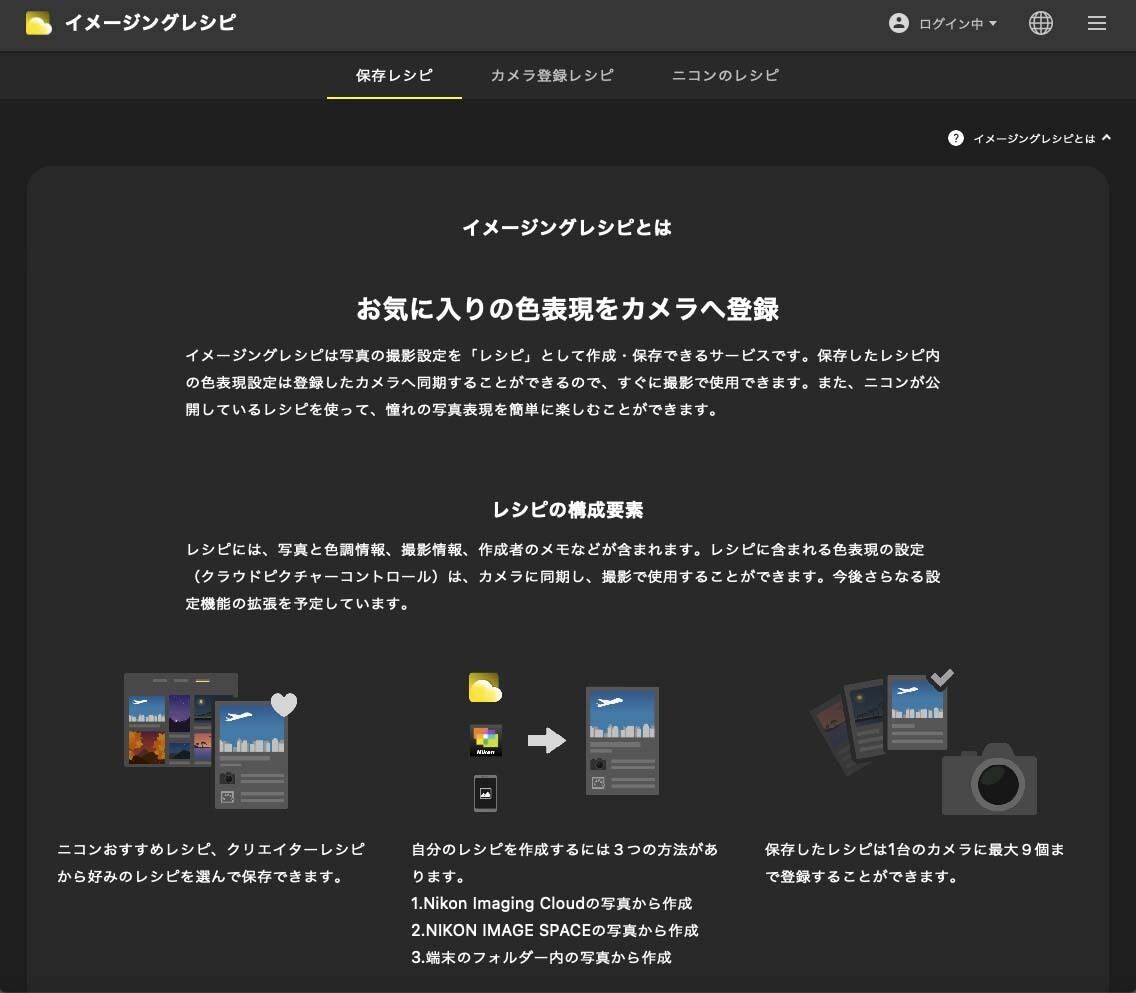Click text 3.端末のフォルダー内の写真から作成

[541, 958]
